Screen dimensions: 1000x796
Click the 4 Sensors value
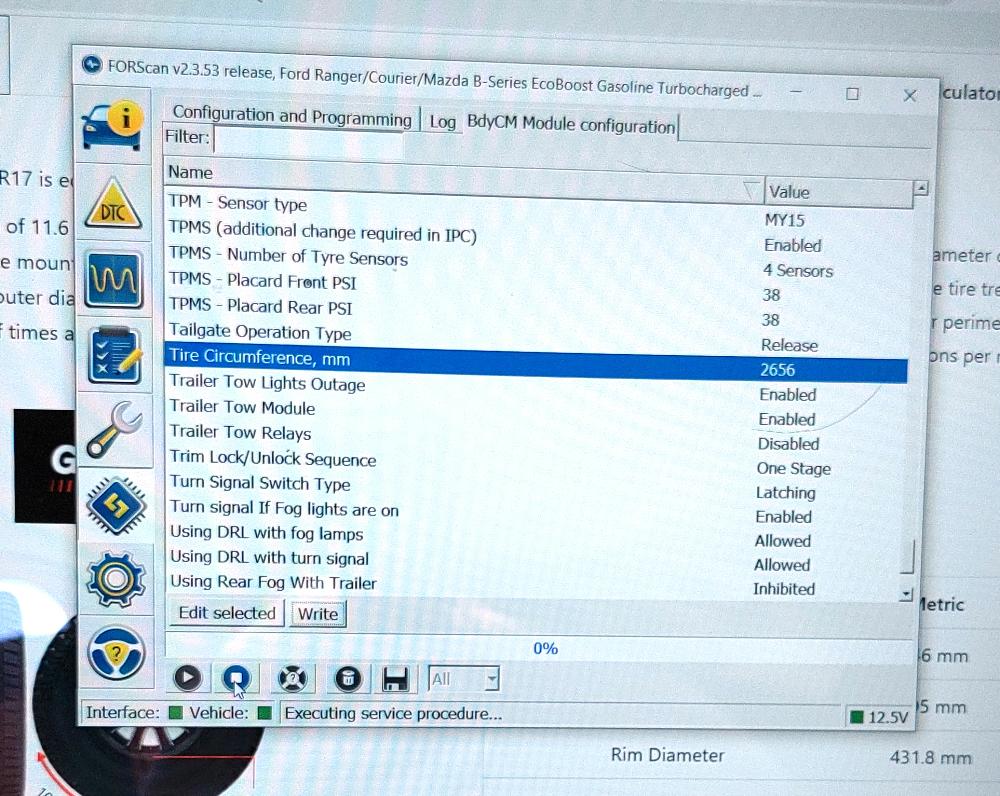point(798,271)
